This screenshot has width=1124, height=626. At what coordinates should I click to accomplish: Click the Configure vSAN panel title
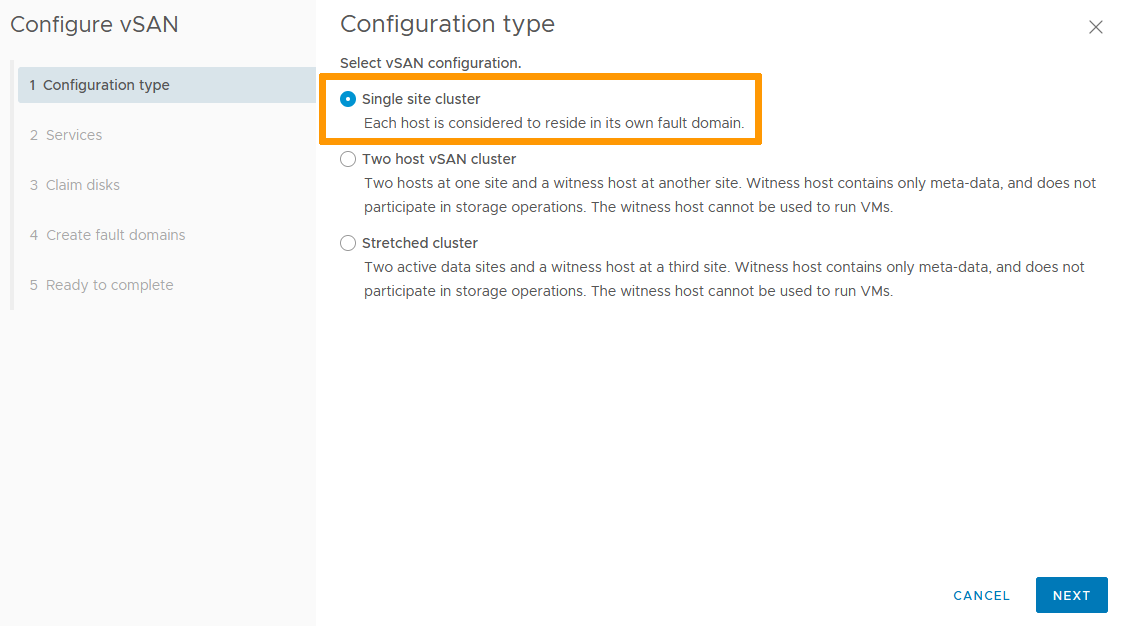coord(94,24)
